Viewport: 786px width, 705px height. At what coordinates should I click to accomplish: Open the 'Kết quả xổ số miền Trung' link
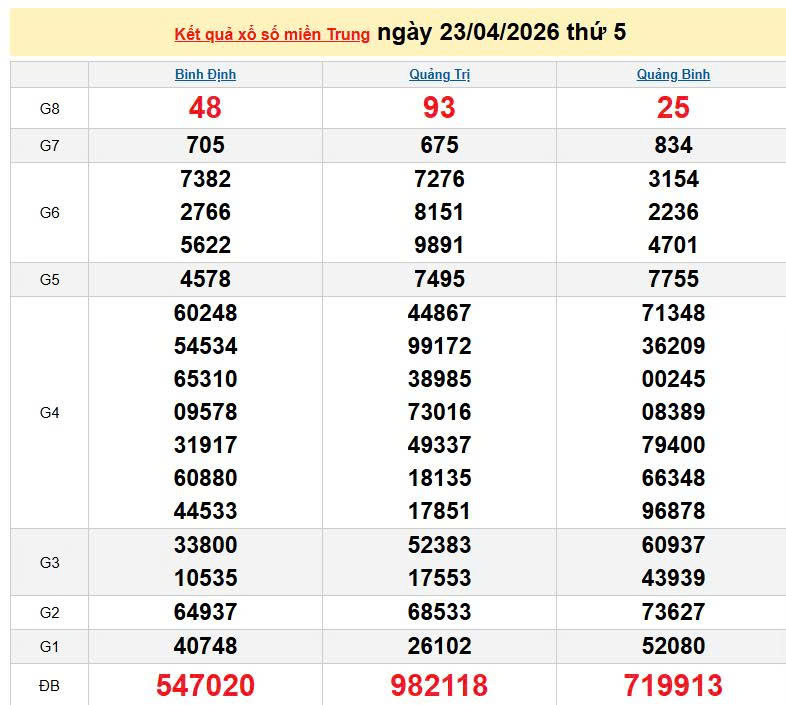pos(272,34)
